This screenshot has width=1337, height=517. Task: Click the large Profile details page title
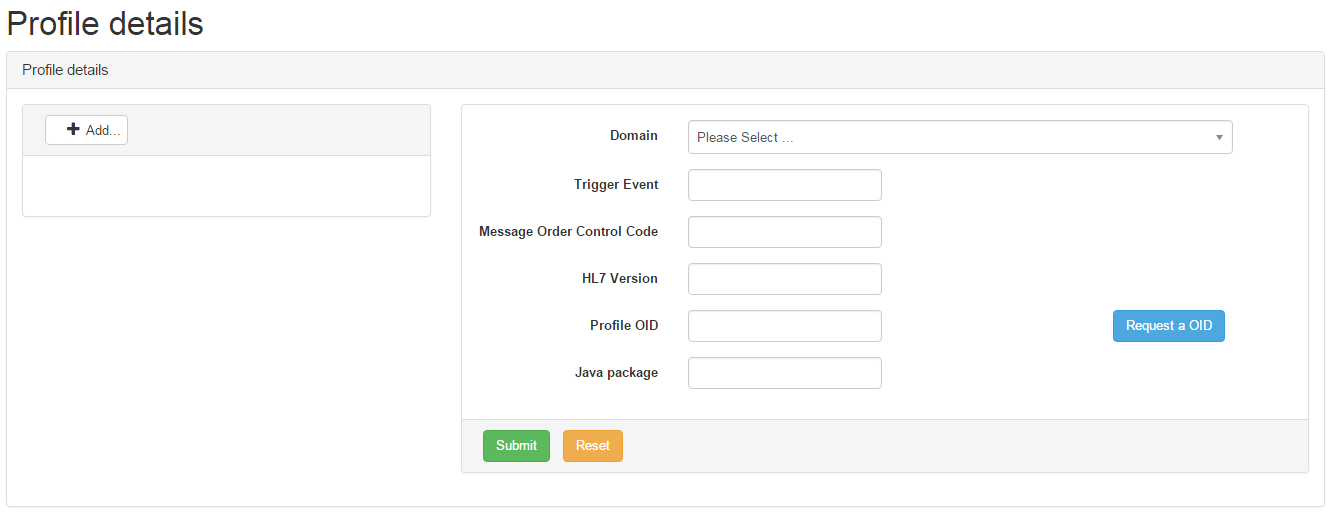tap(105, 23)
